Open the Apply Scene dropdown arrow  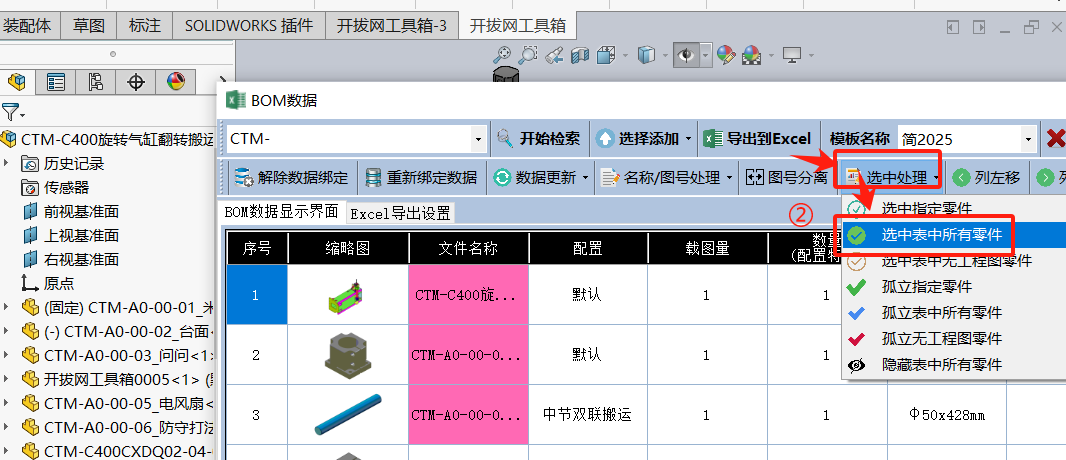click(x=771, y=55)
